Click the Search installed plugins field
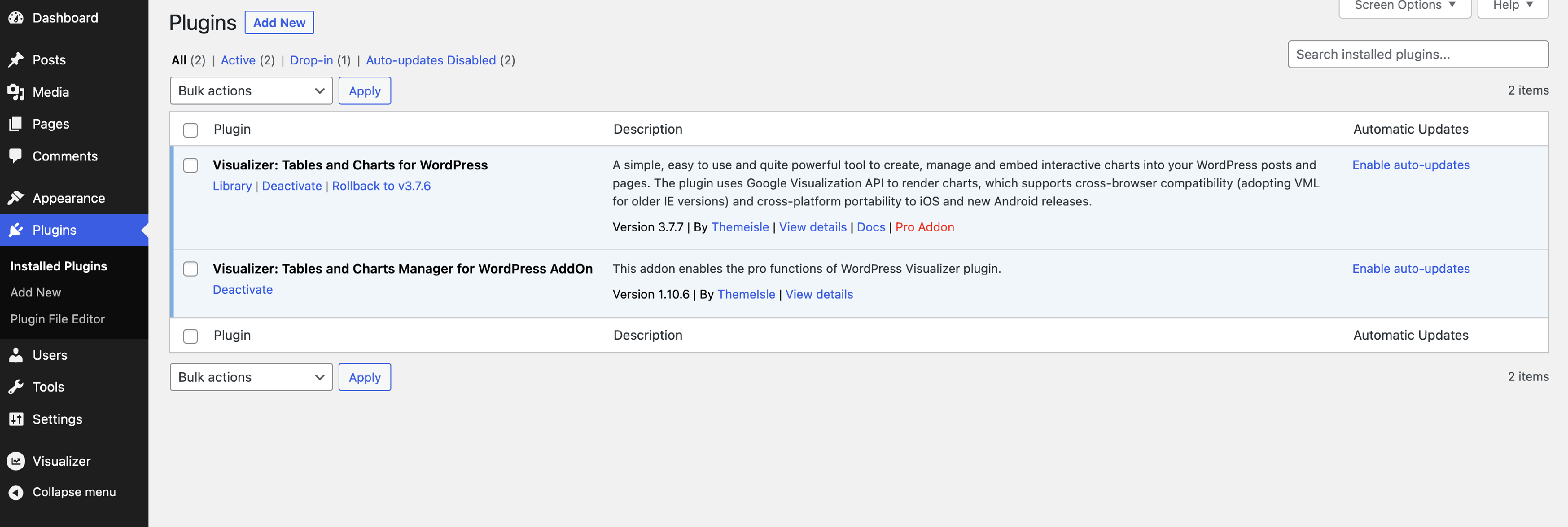1568x527 pixels. [1417, 55]
